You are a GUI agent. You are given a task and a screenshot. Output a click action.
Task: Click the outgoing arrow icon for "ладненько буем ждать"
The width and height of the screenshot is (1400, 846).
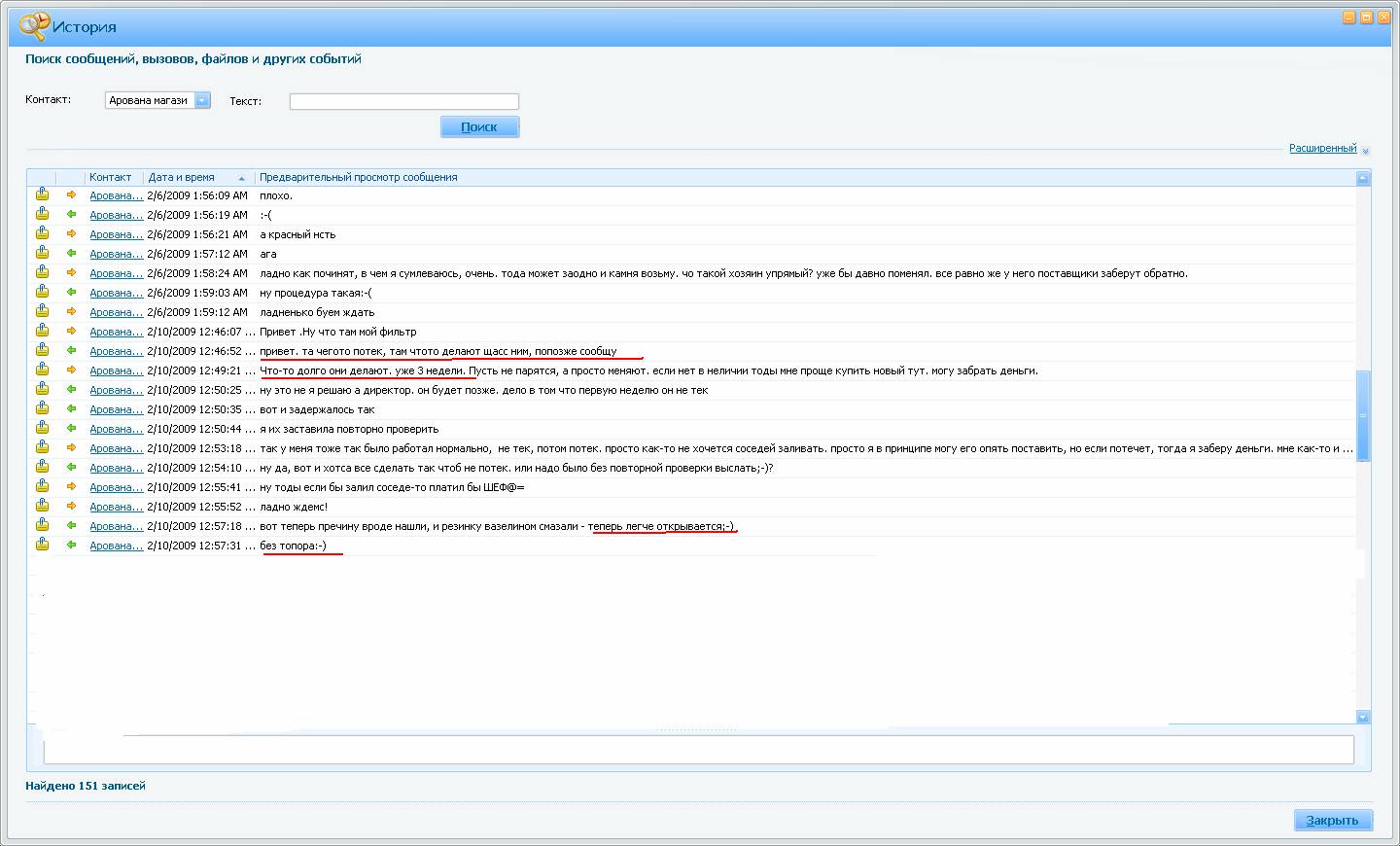pyautogui.click(x=71, y=311)
